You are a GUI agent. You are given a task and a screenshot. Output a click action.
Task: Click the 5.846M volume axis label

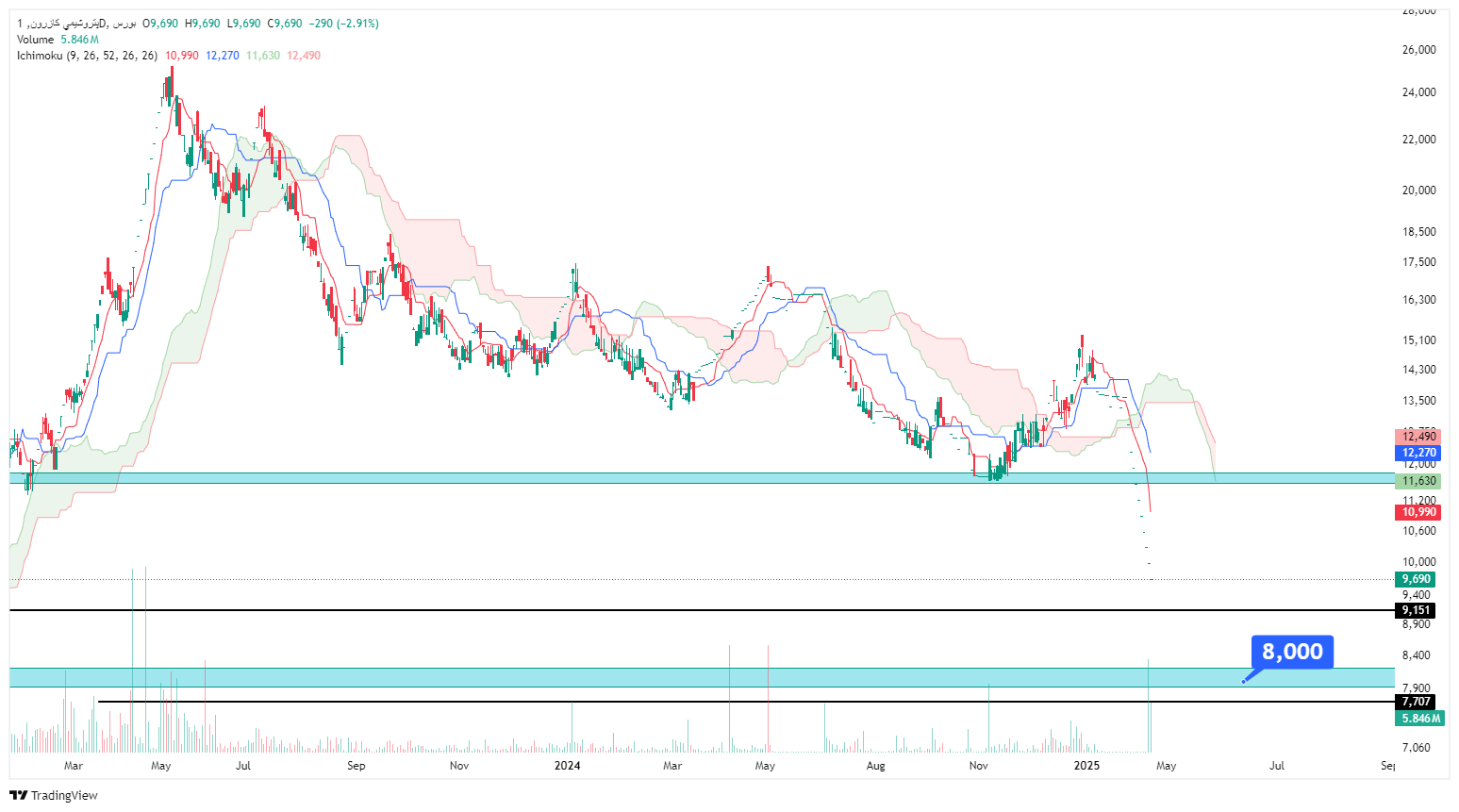tap(1420, 719)
